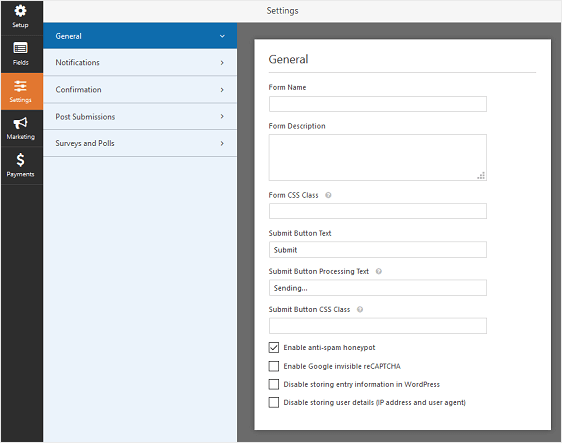Open the Fields panel icon
562x443 pixels.
tap(20, 48)
